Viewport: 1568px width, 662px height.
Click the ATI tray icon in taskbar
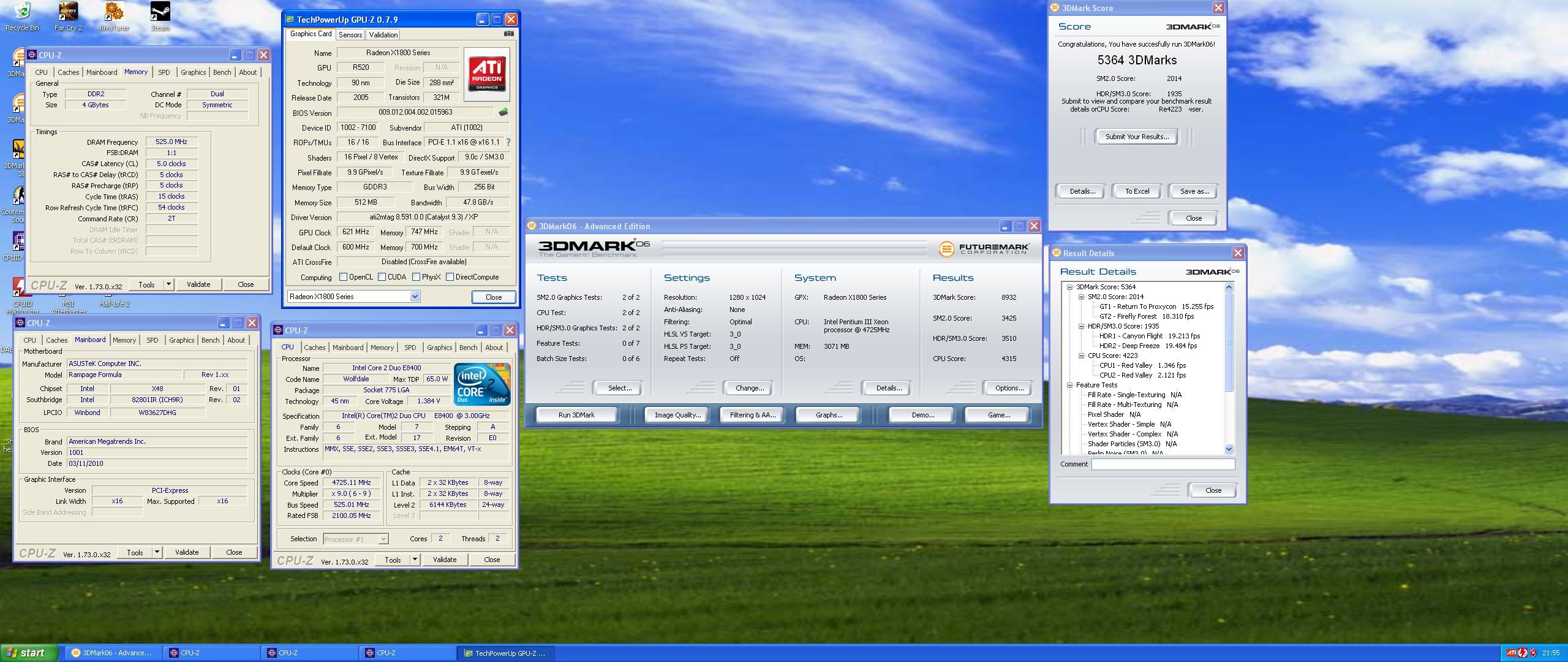pos(1512,653)
